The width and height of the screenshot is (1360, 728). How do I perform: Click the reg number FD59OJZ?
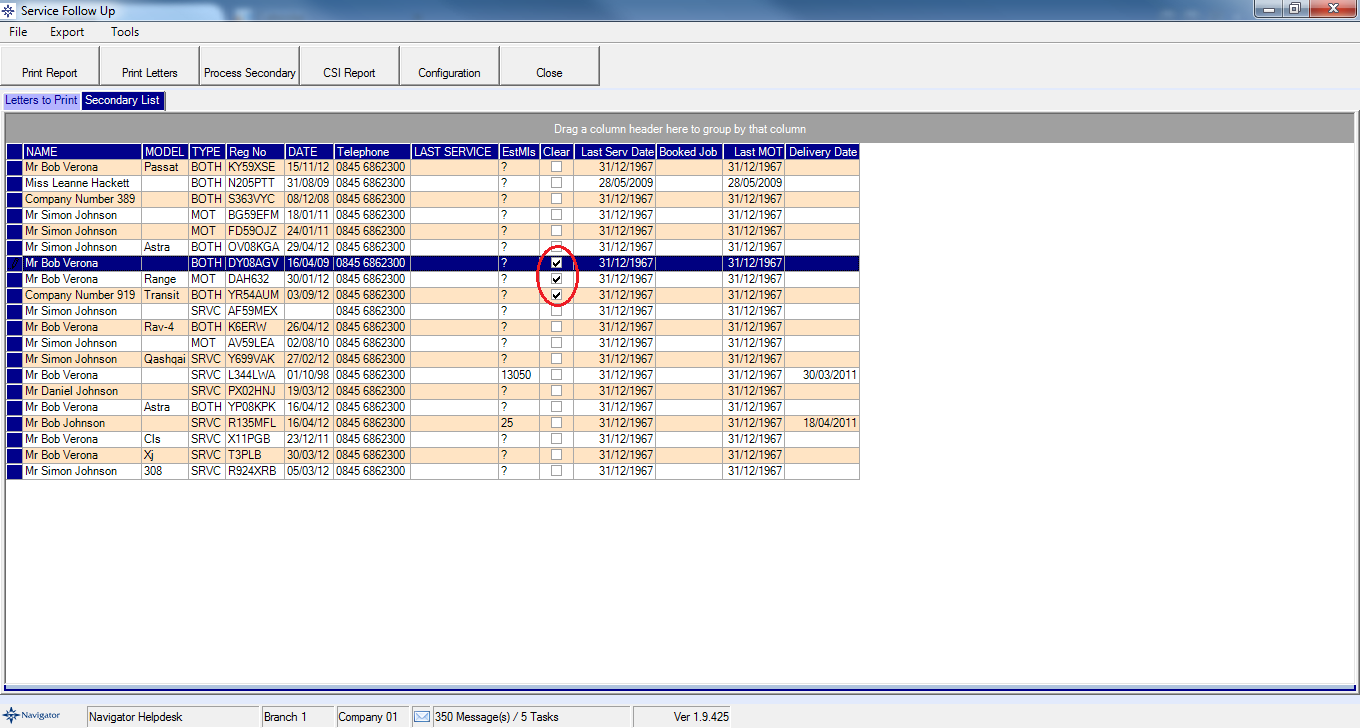click(255, 231)
